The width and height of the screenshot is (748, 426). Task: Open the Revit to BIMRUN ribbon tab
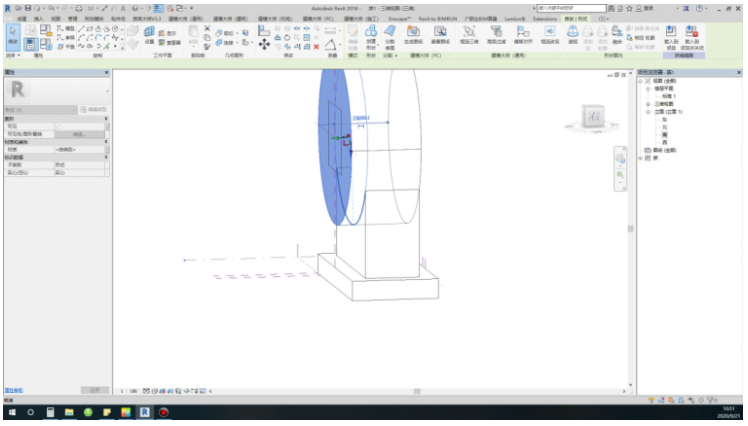point(437,19)
